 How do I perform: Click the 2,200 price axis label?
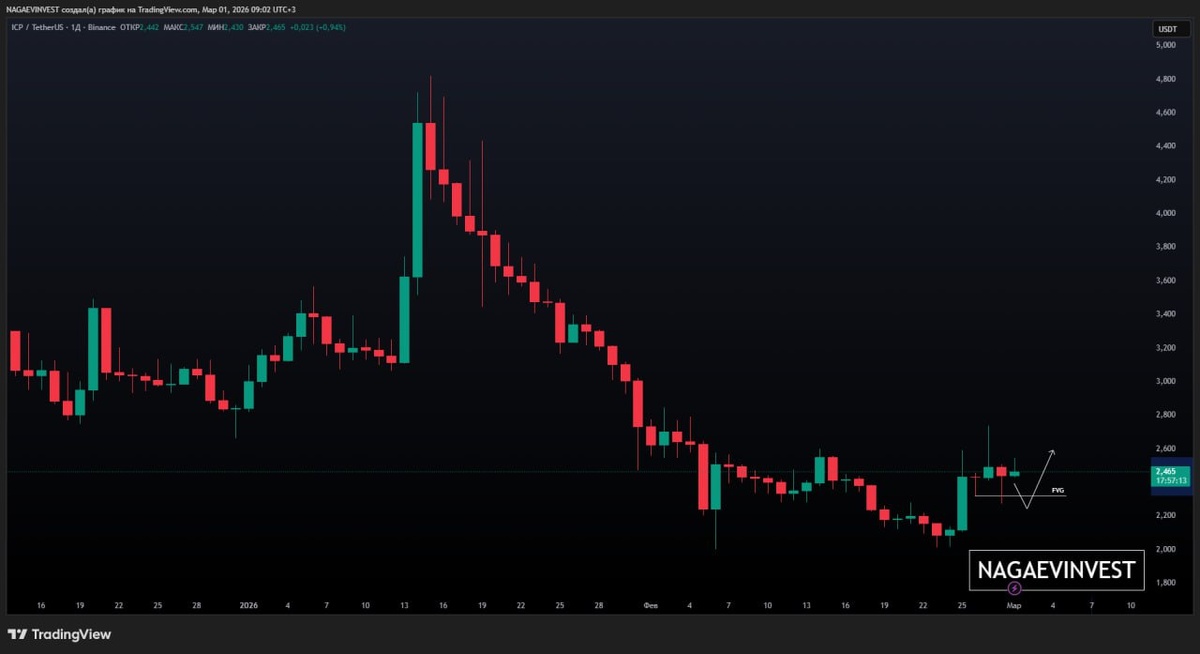[x=1165, y=516]
